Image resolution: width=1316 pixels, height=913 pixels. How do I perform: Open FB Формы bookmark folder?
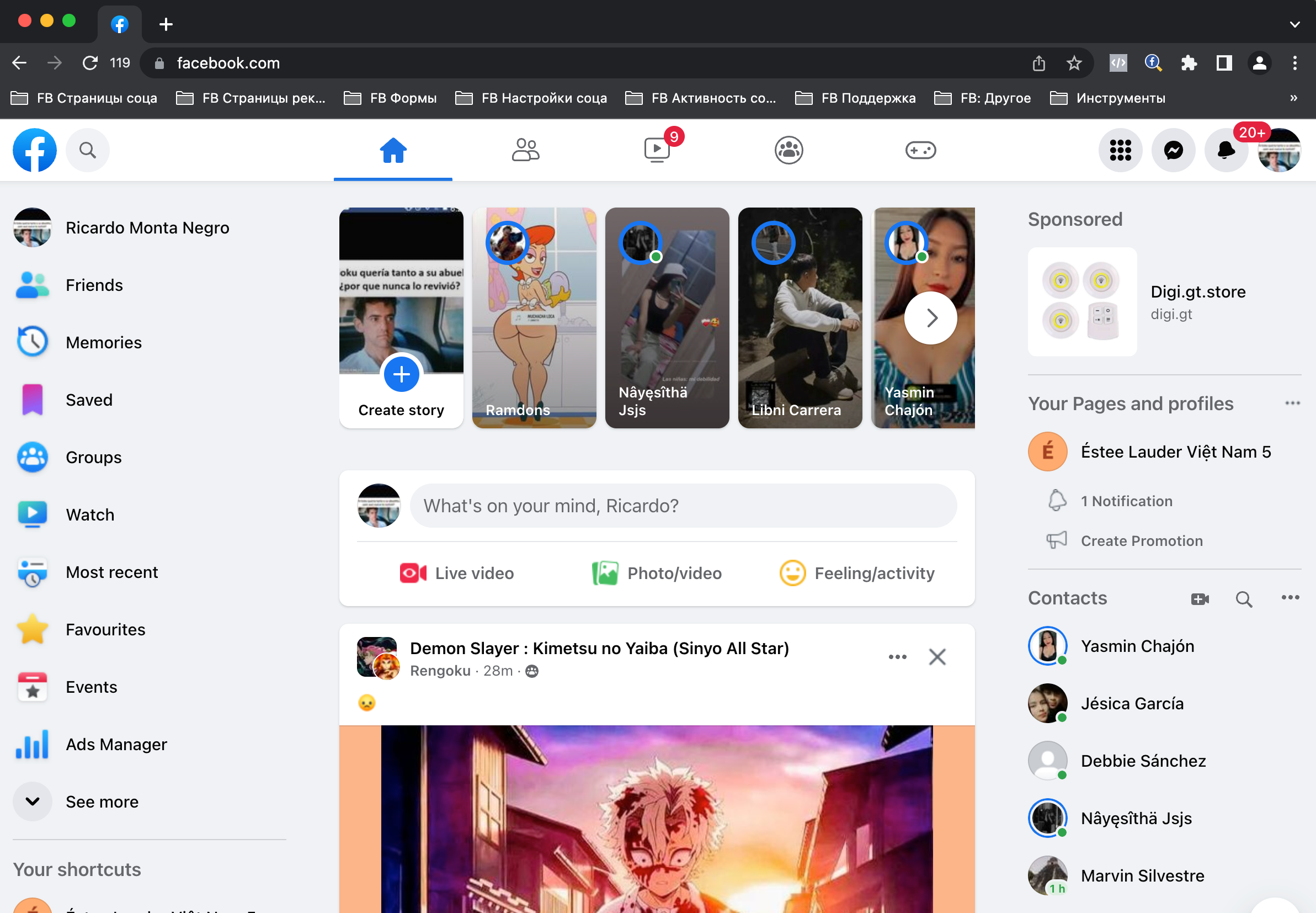[x=391, y=98]
